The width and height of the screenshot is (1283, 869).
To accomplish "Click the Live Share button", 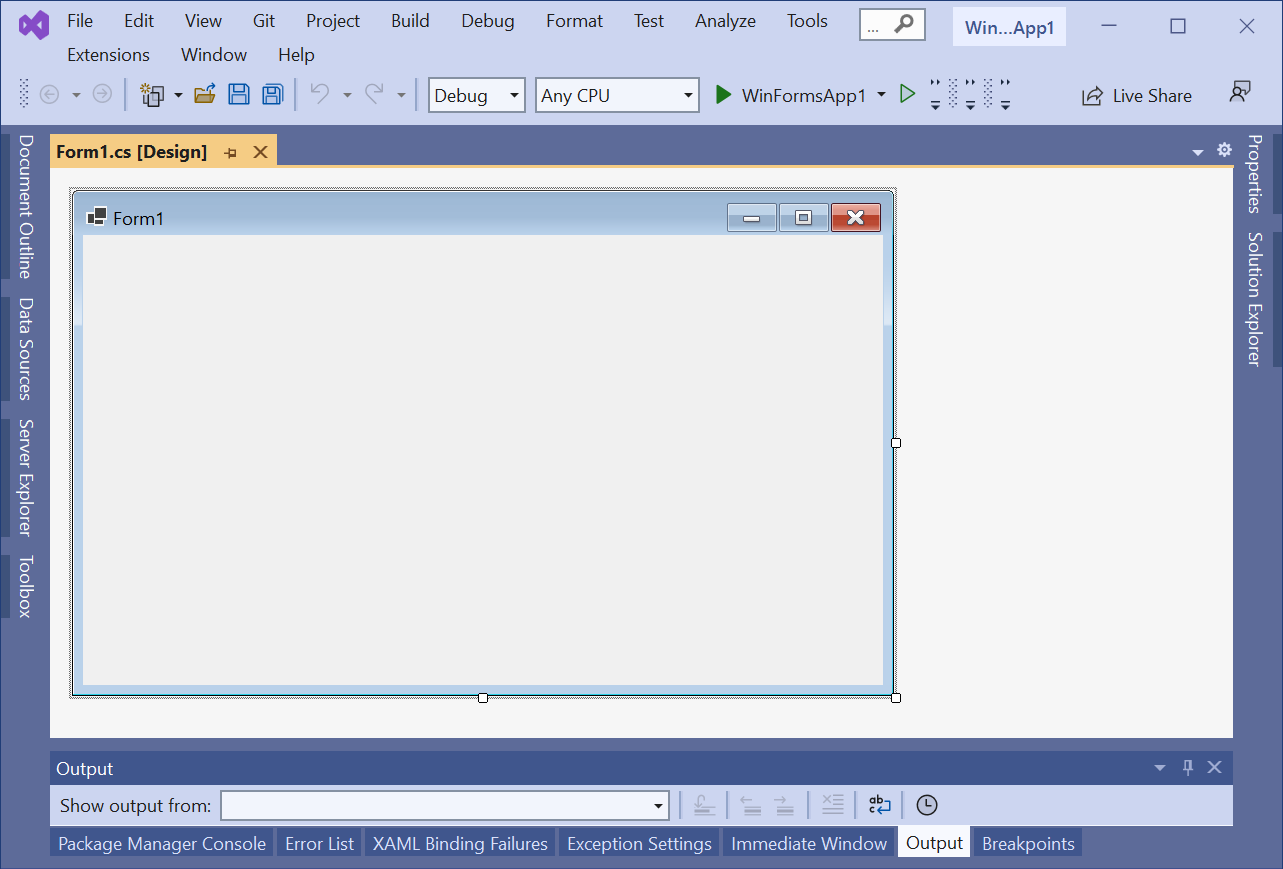I will (x=1137, y=96).
